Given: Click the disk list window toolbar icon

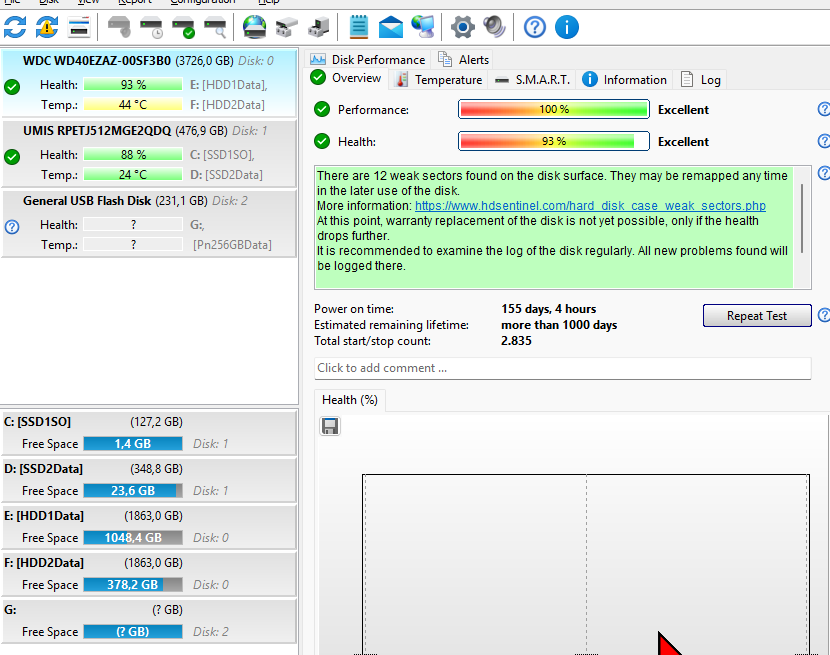Looking at the screenshot, I should click(x=79, y=27).
